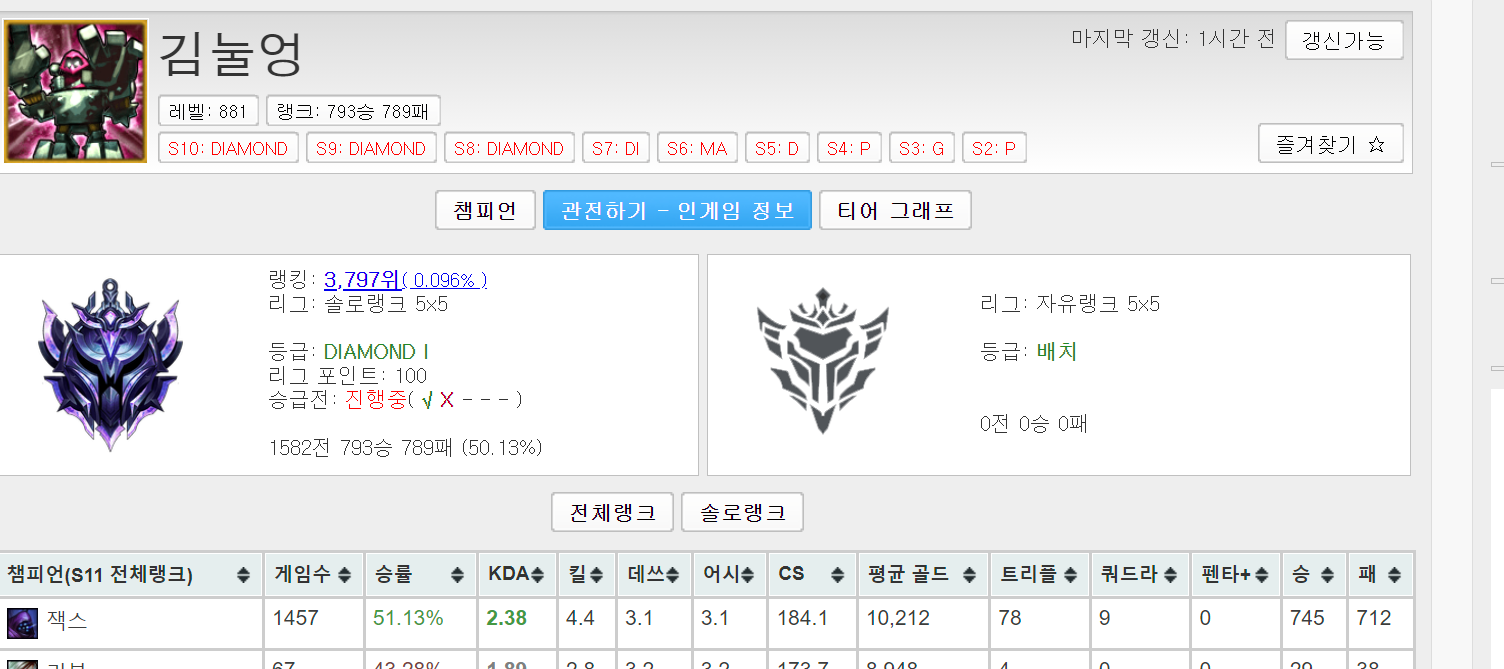Click the unranked flex queue emblem
The width and height of the screenshot is (1504, 669).
tap(822, 361)
